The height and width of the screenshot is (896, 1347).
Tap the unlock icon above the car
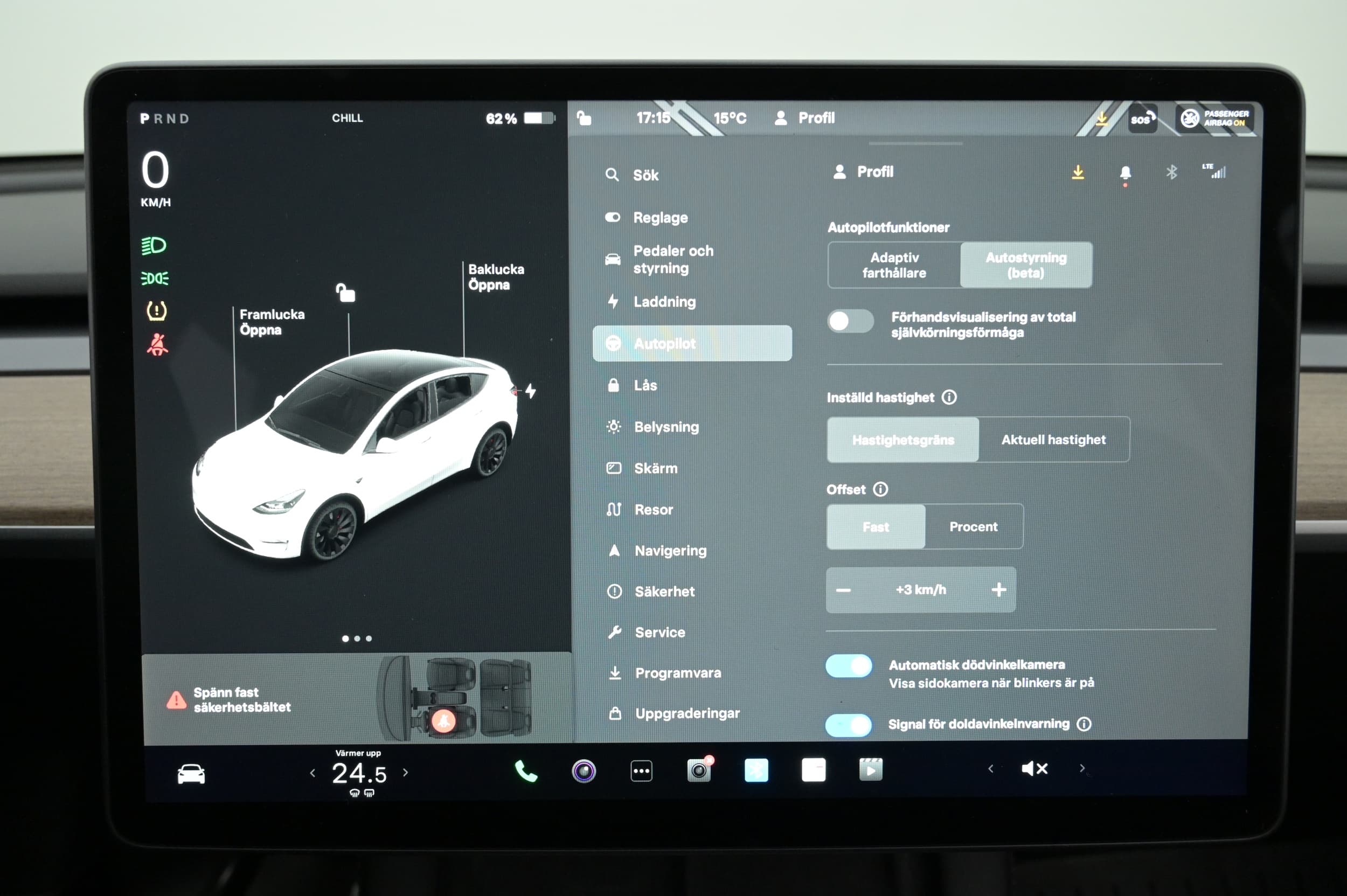tap(345, 293)
